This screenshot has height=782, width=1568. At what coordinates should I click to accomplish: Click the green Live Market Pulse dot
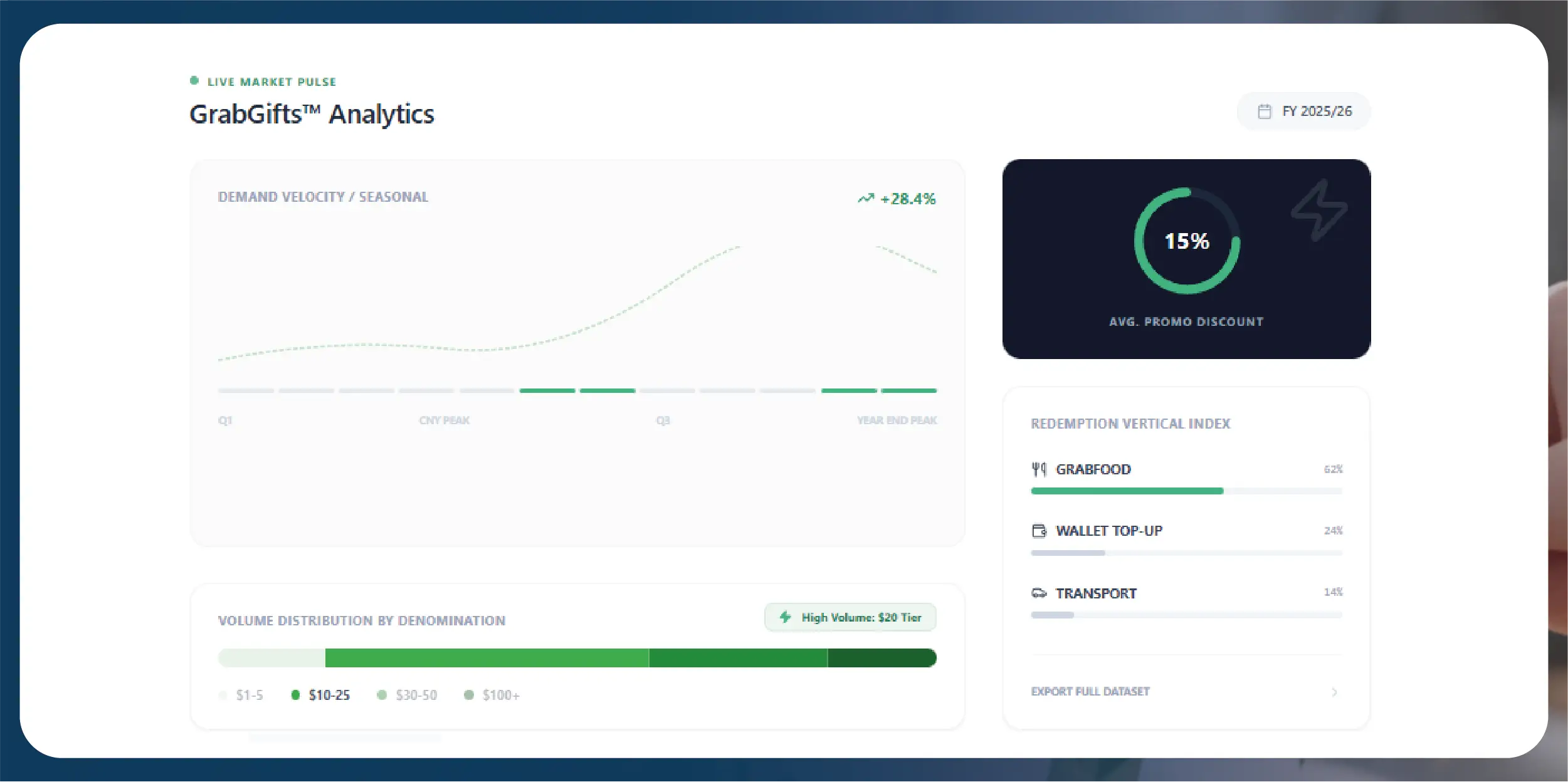(x=194, y=81)
